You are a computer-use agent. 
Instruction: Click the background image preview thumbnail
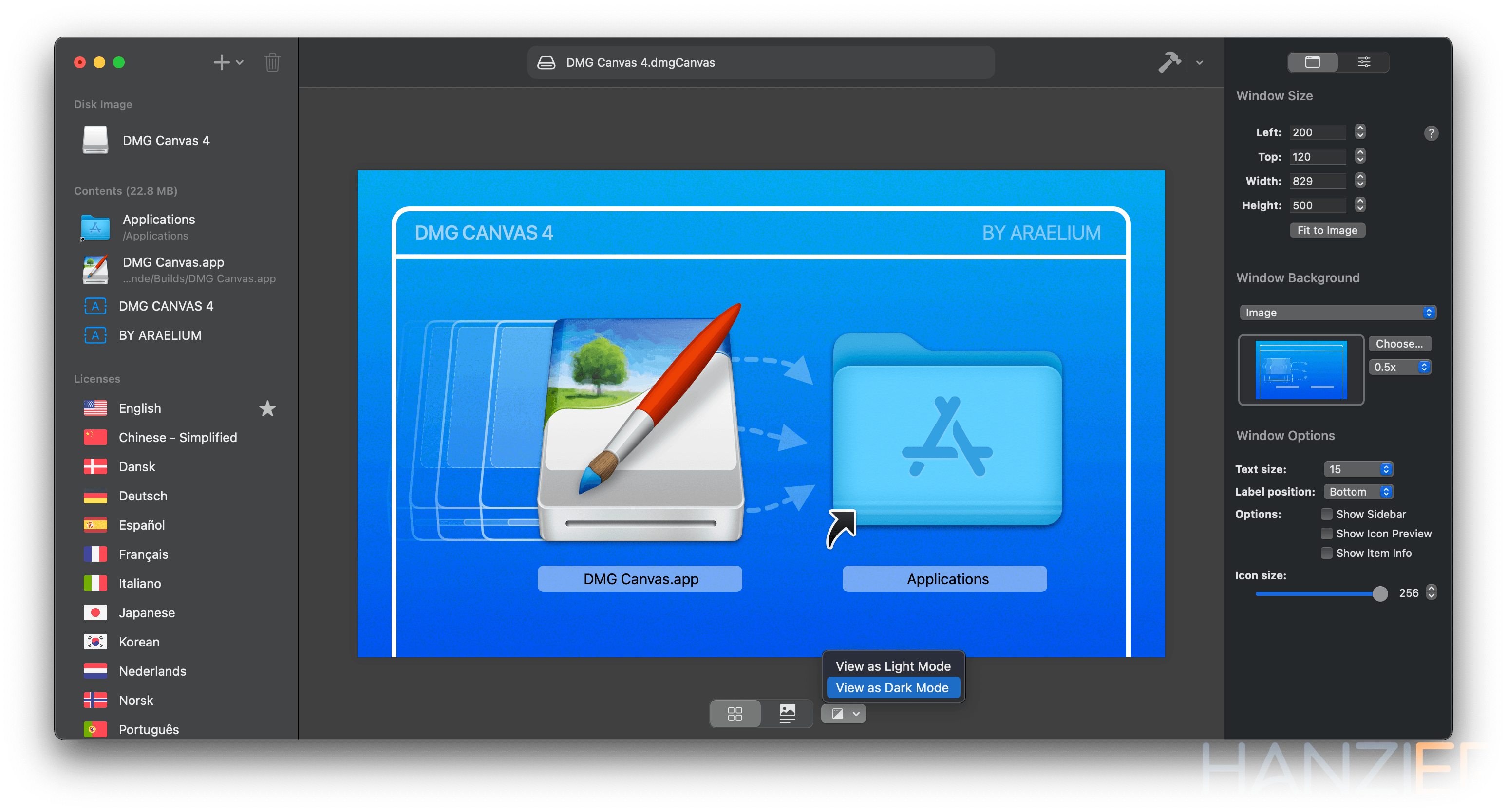point(1301,370)
